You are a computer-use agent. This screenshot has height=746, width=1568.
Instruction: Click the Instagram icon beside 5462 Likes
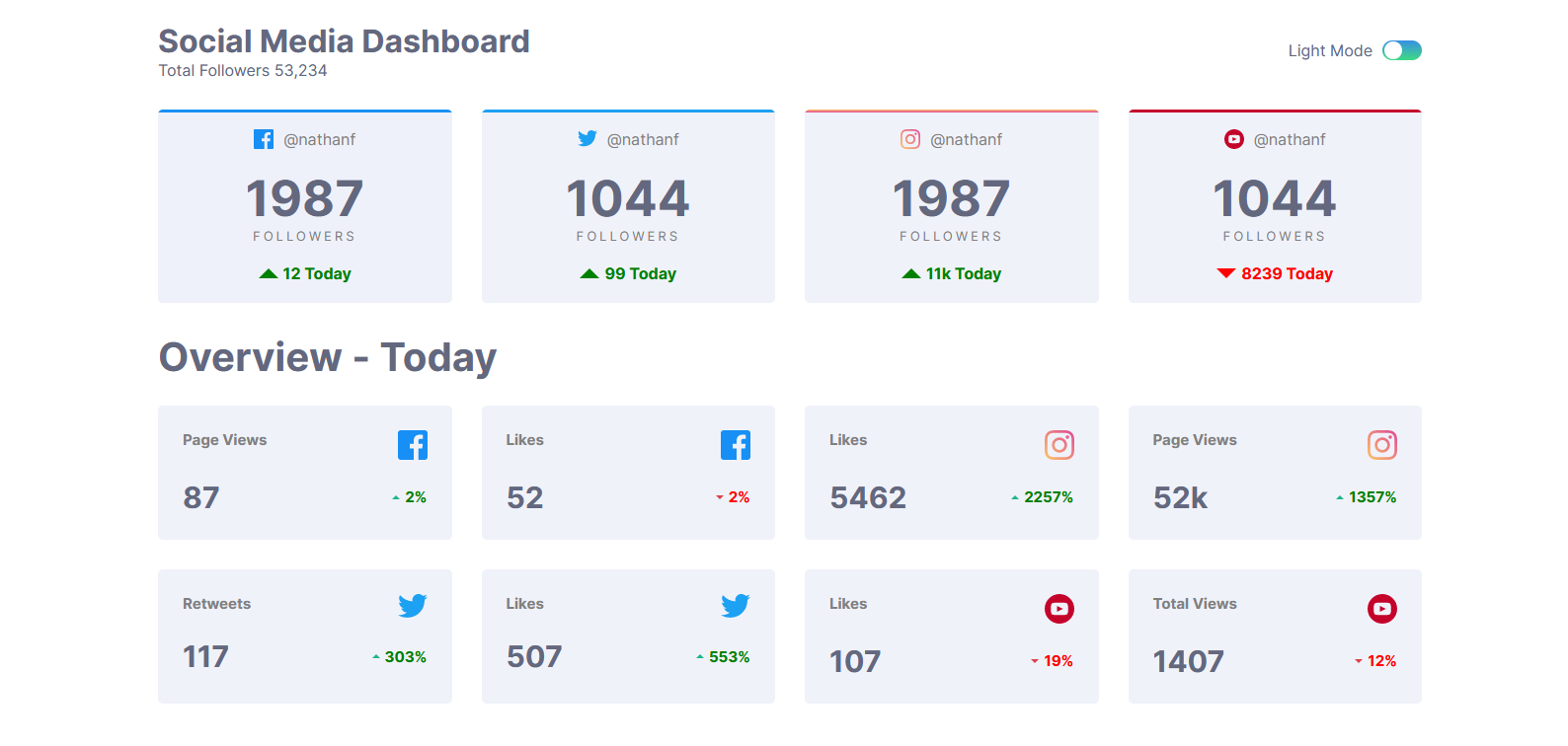1058,445
